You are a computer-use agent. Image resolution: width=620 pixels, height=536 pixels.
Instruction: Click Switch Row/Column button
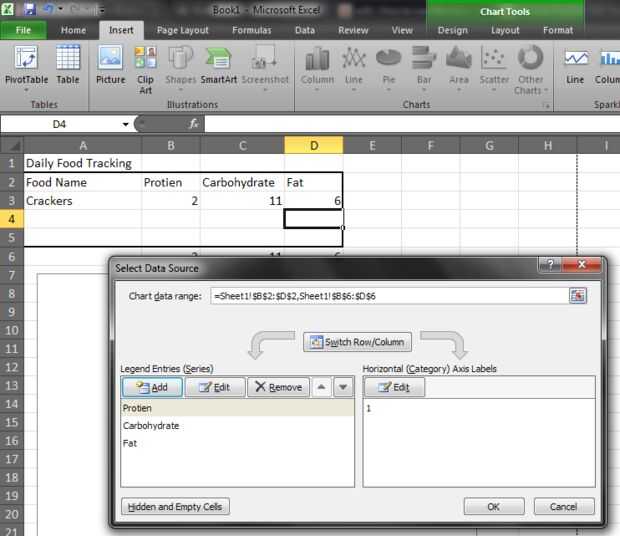[x=357, y=342]
